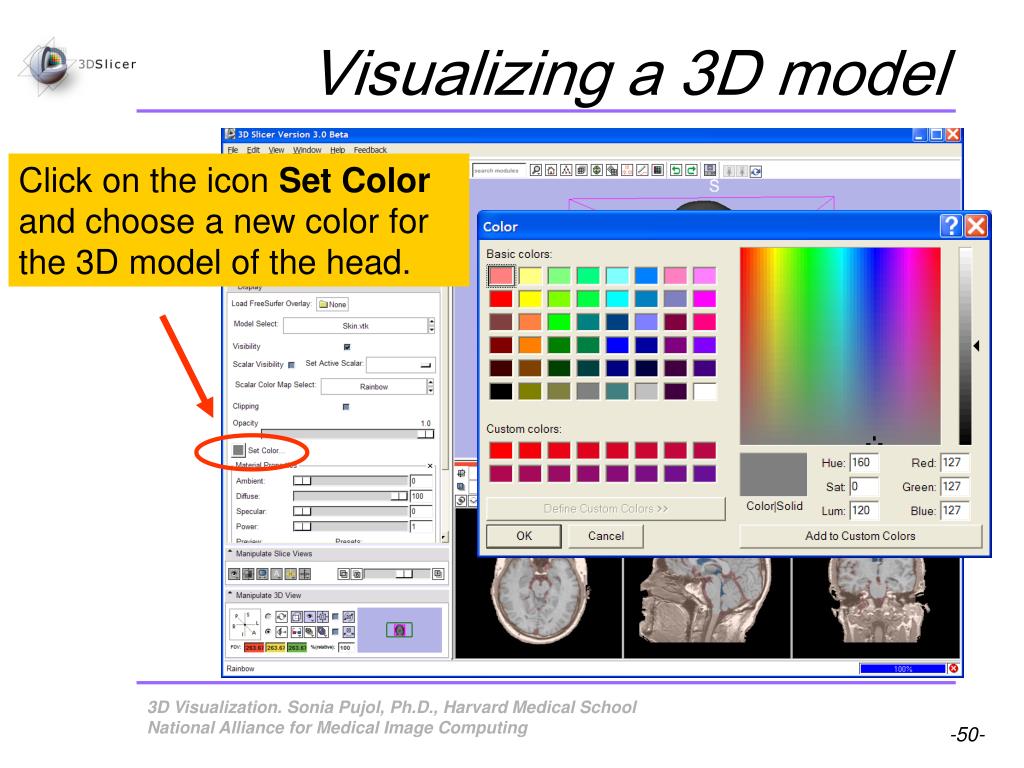Click the dark grid icon left of the Undo arrow
Viewport: 1024px width, 768px height.
point(657,170)
